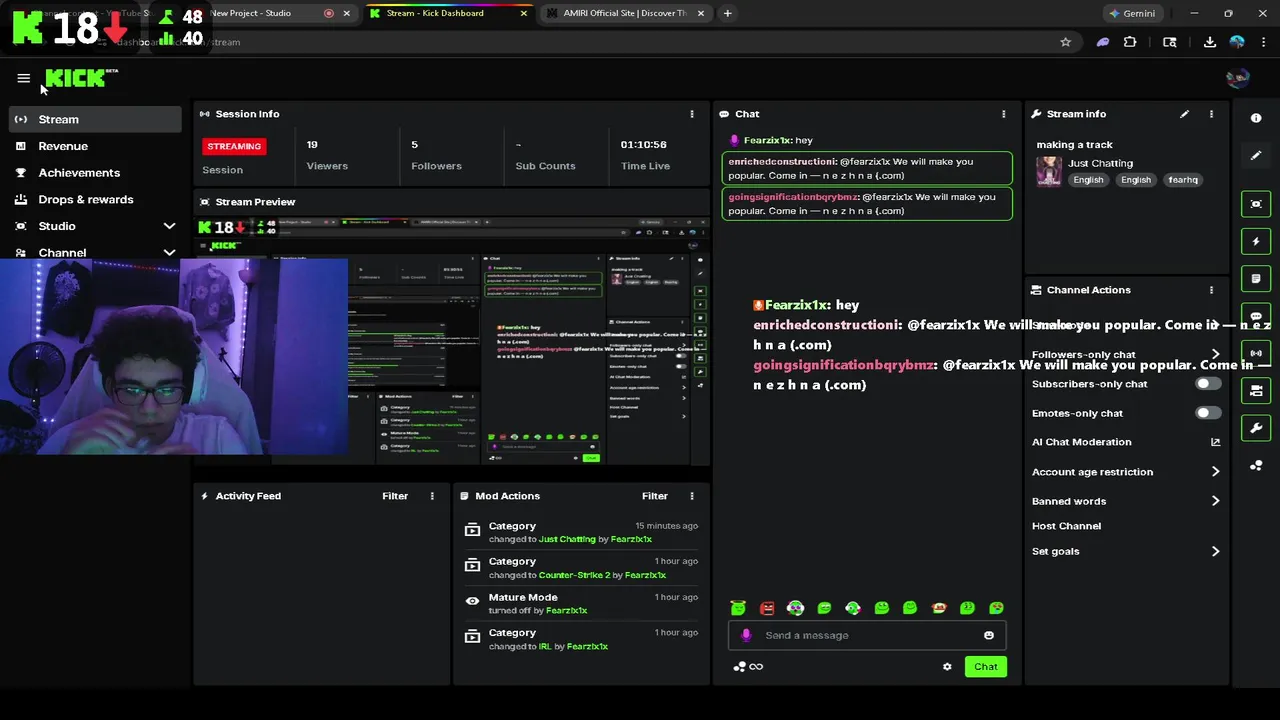Edit stream info with pencil icon
The image size is (1280, 720).
(1185, 114)
